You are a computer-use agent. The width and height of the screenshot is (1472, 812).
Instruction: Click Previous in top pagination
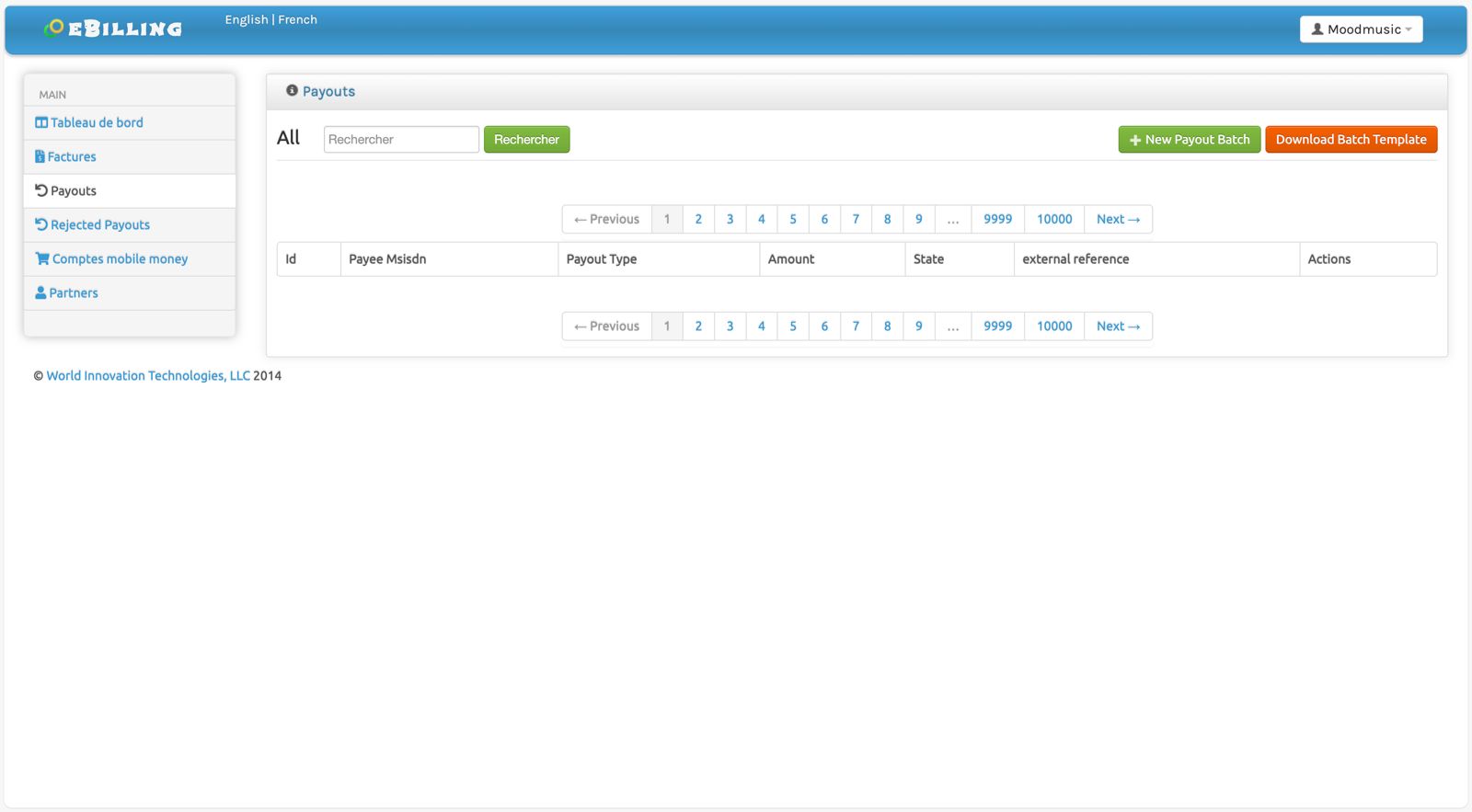[607, 219]
